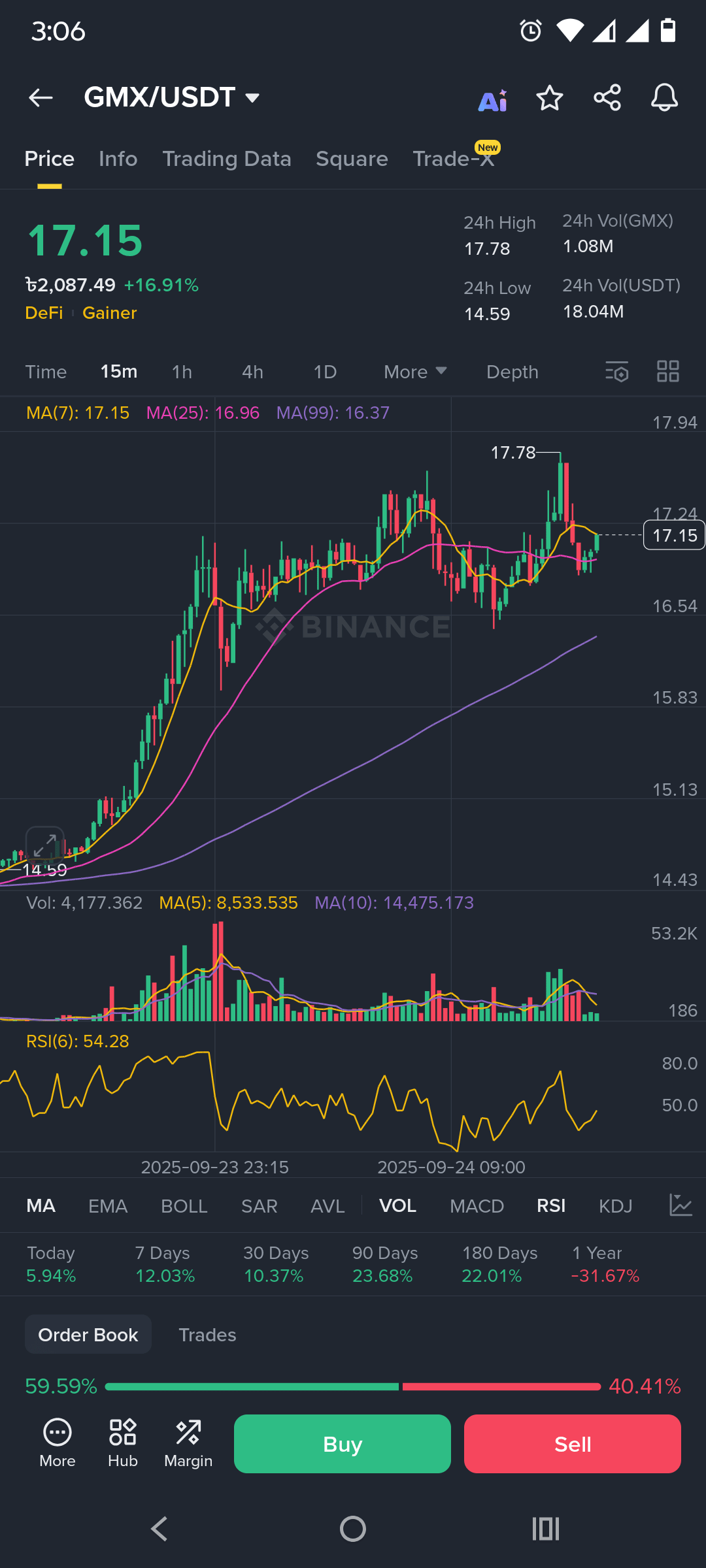The image size is (706, 1568).
Task: Tap RSI(6): 54.28 label
Action: tap(78, 1041)
